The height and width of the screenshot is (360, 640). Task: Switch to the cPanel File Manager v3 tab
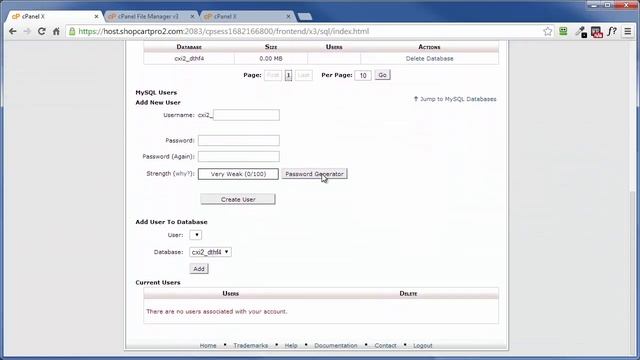pyautogui.click(x=148, y=16)
